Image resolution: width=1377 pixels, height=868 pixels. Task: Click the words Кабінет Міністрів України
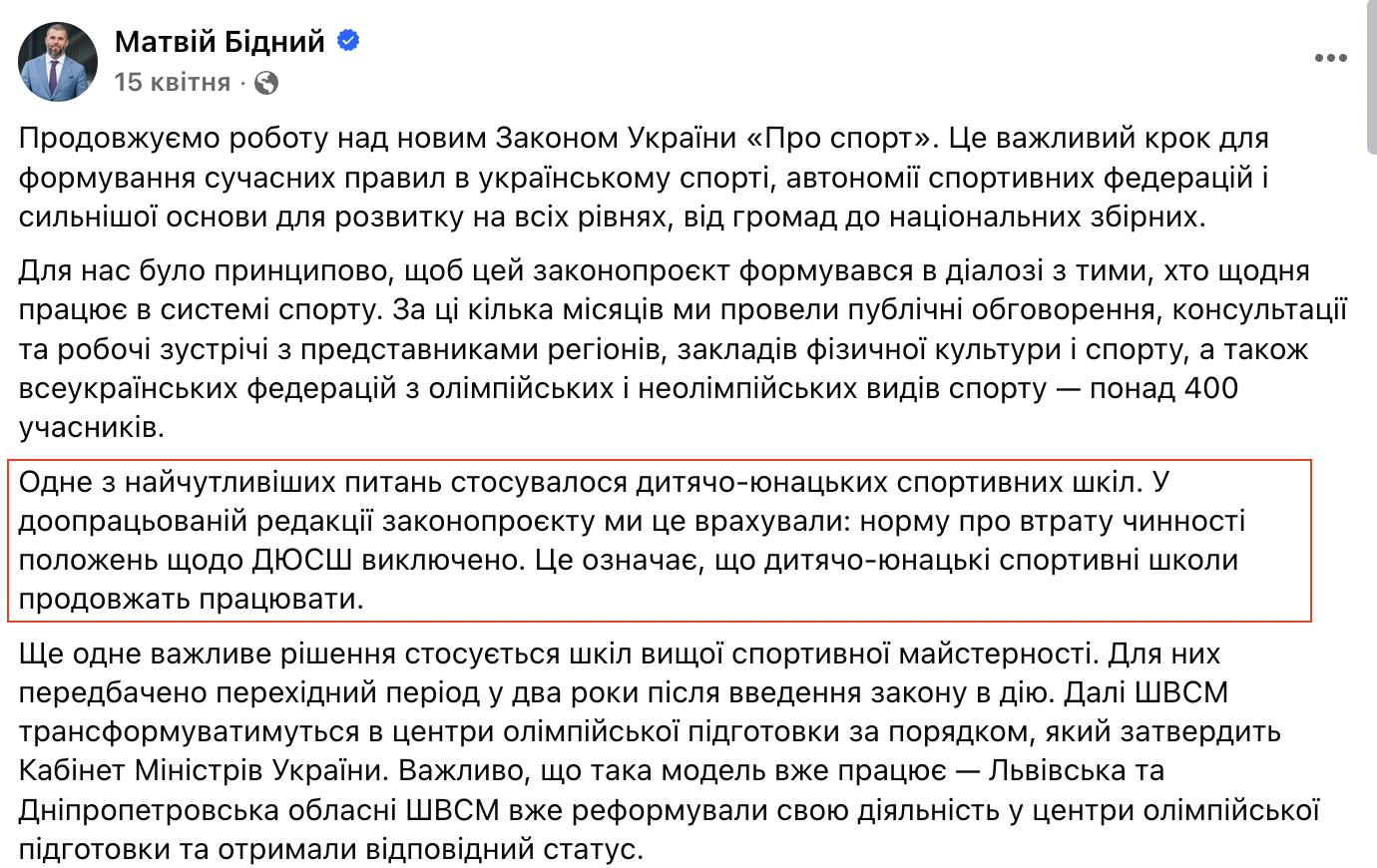tap(200, 770)
